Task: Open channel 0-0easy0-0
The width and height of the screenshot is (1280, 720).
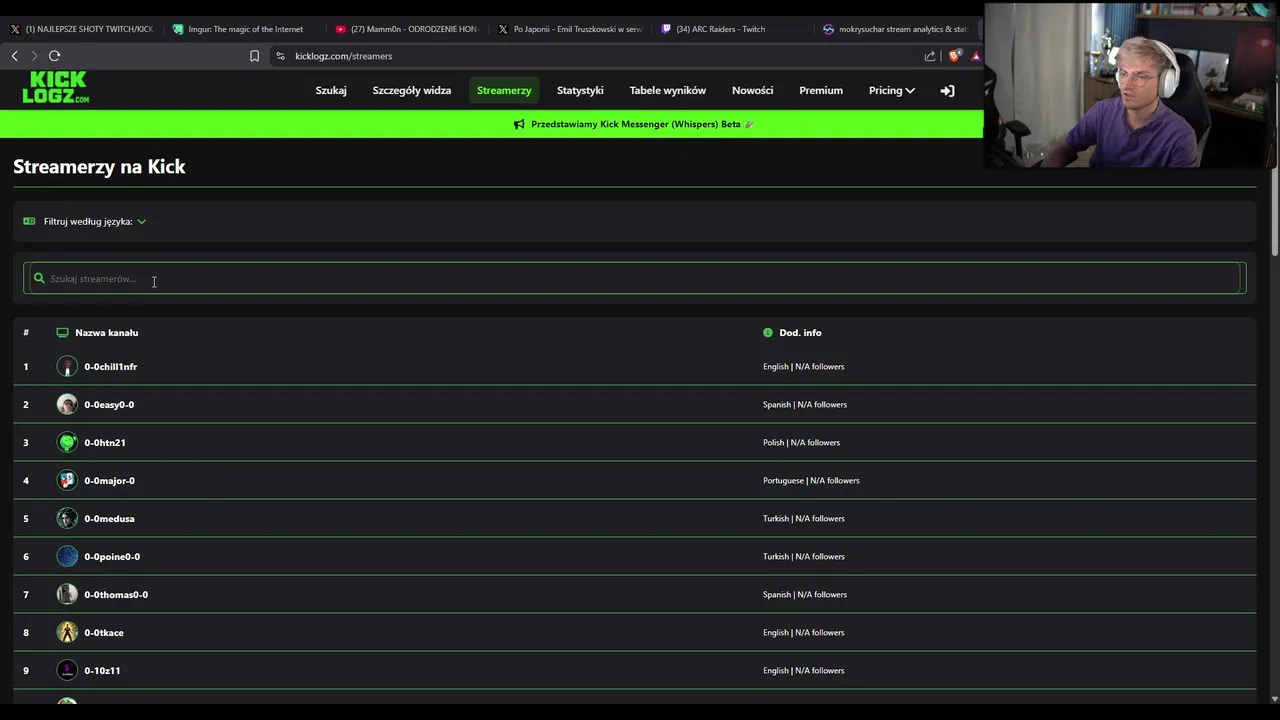Action: [x=109, y=405]
